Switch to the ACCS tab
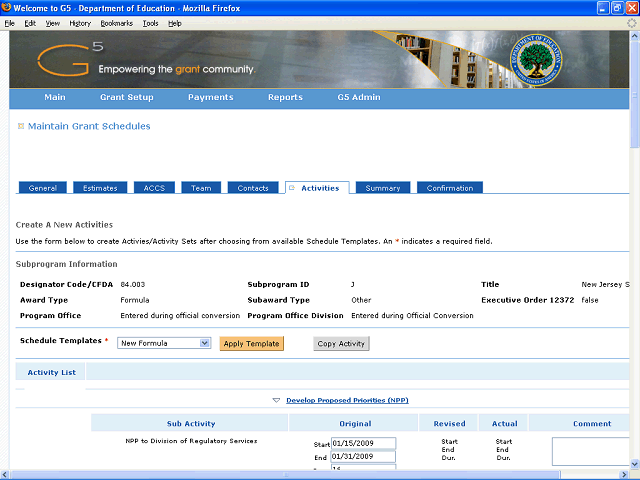Screen dimensions: 640x480 pyautogui.click(x=154, y=188)
